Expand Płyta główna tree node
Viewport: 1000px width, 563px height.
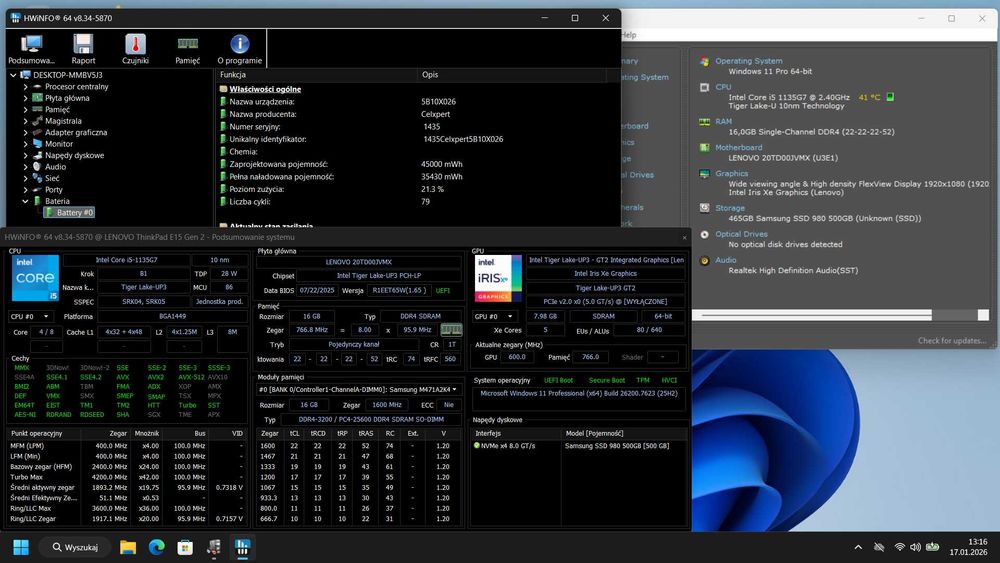[x=26, y=98]
